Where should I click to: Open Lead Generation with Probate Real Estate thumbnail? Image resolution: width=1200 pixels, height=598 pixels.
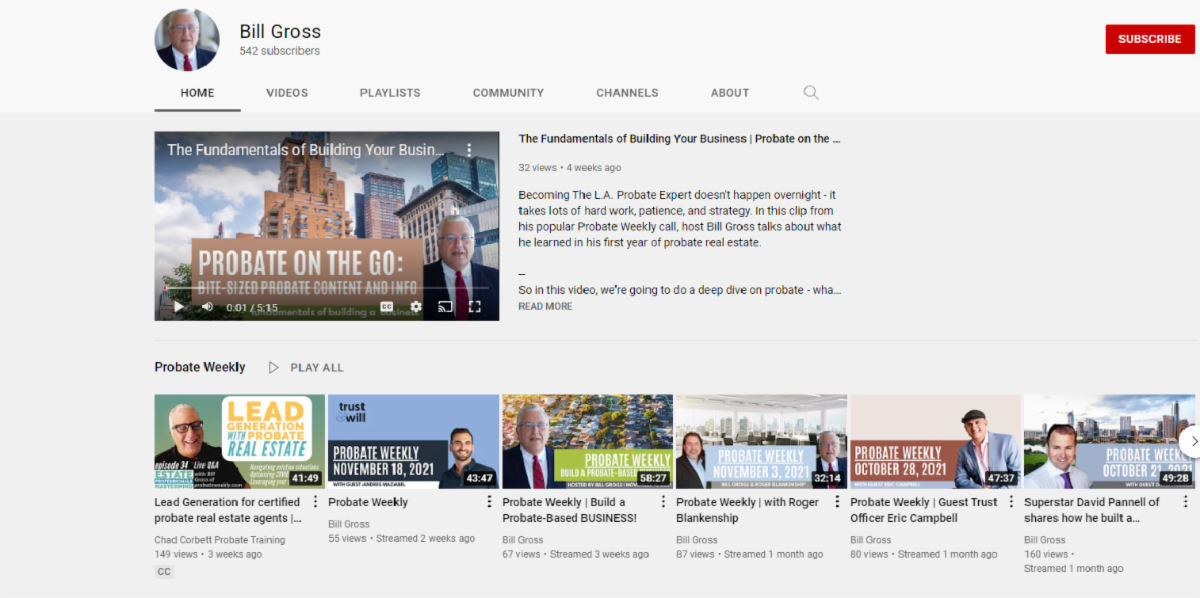coord(240,441)
